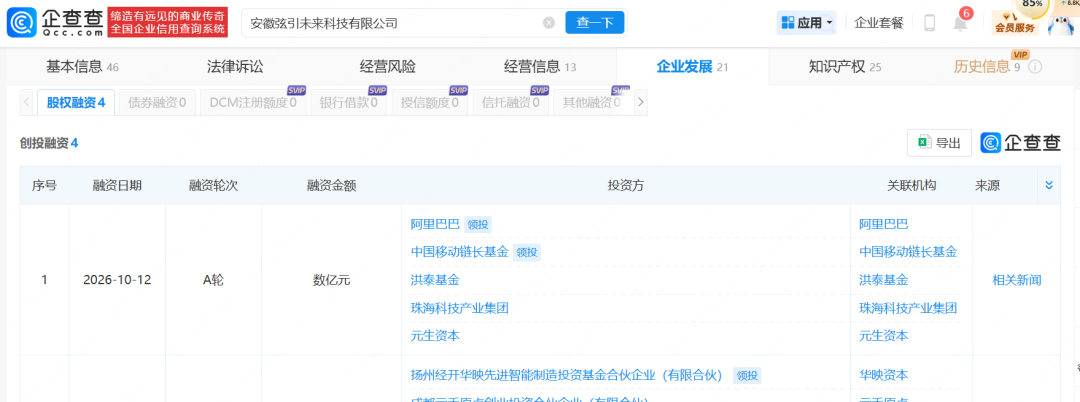Open the 洪泰基金 investor link

point(435,280)
